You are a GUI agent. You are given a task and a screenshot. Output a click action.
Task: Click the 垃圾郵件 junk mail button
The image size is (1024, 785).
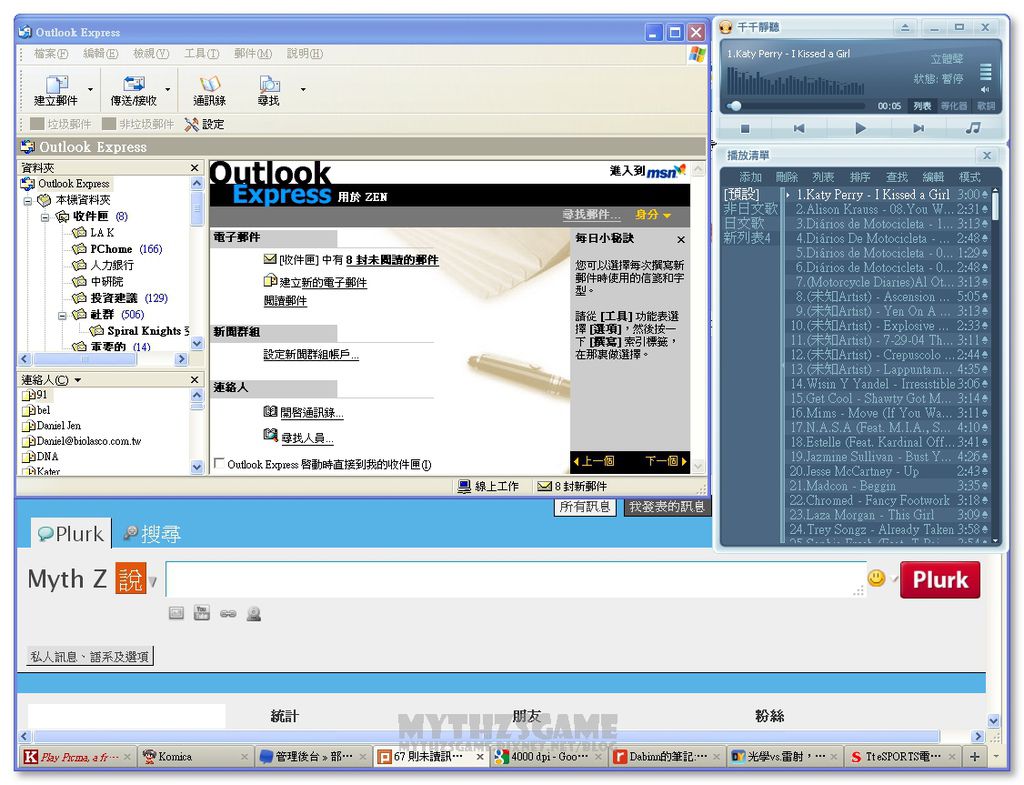click(61, 124)
